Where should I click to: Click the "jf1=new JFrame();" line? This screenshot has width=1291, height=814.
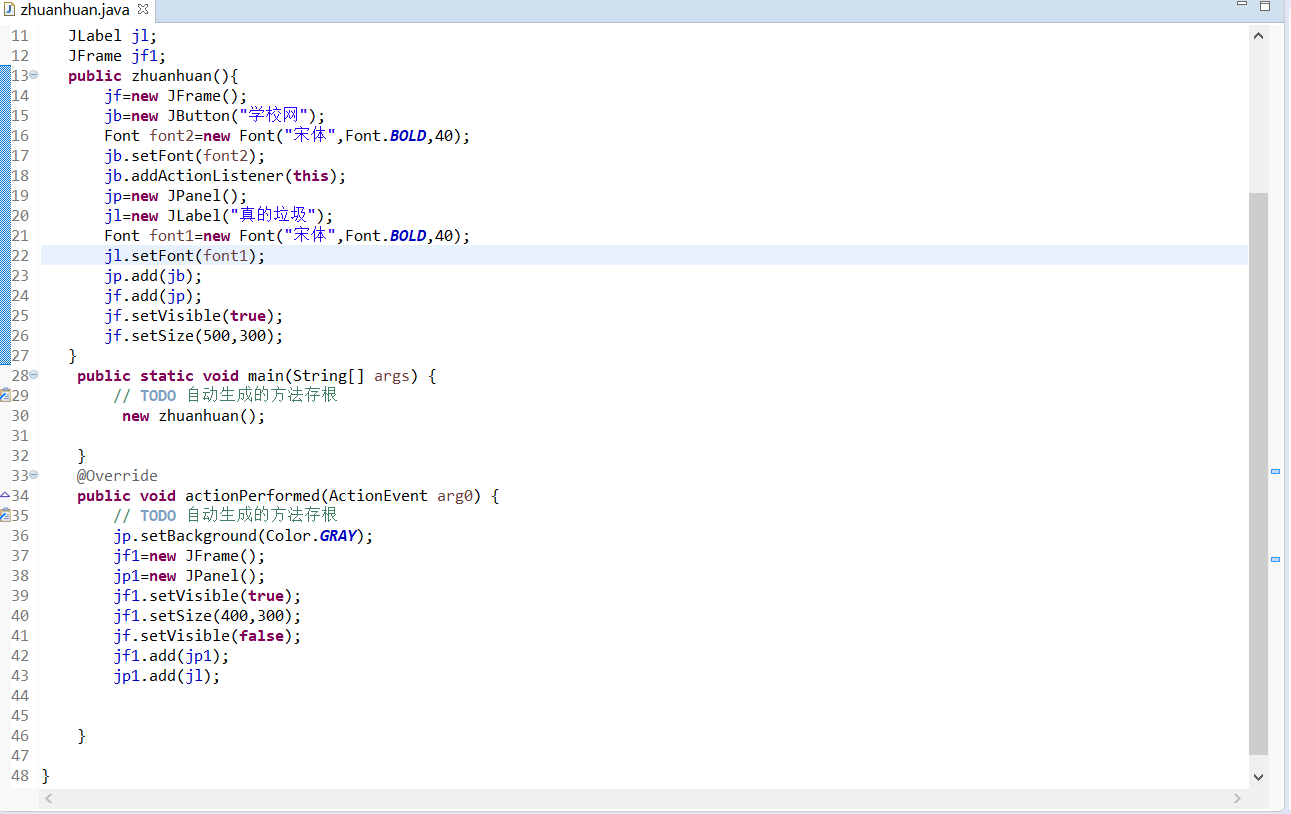(190, 555)
